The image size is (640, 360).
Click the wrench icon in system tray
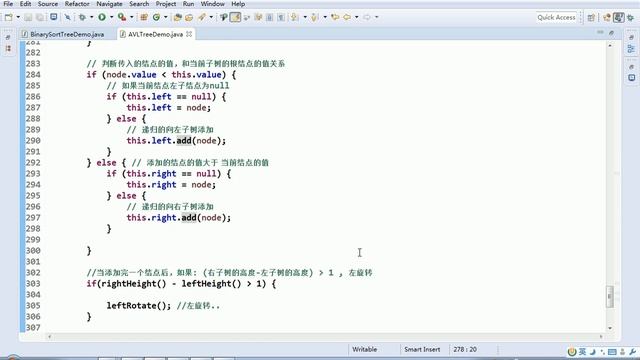(x=633, y=351)
